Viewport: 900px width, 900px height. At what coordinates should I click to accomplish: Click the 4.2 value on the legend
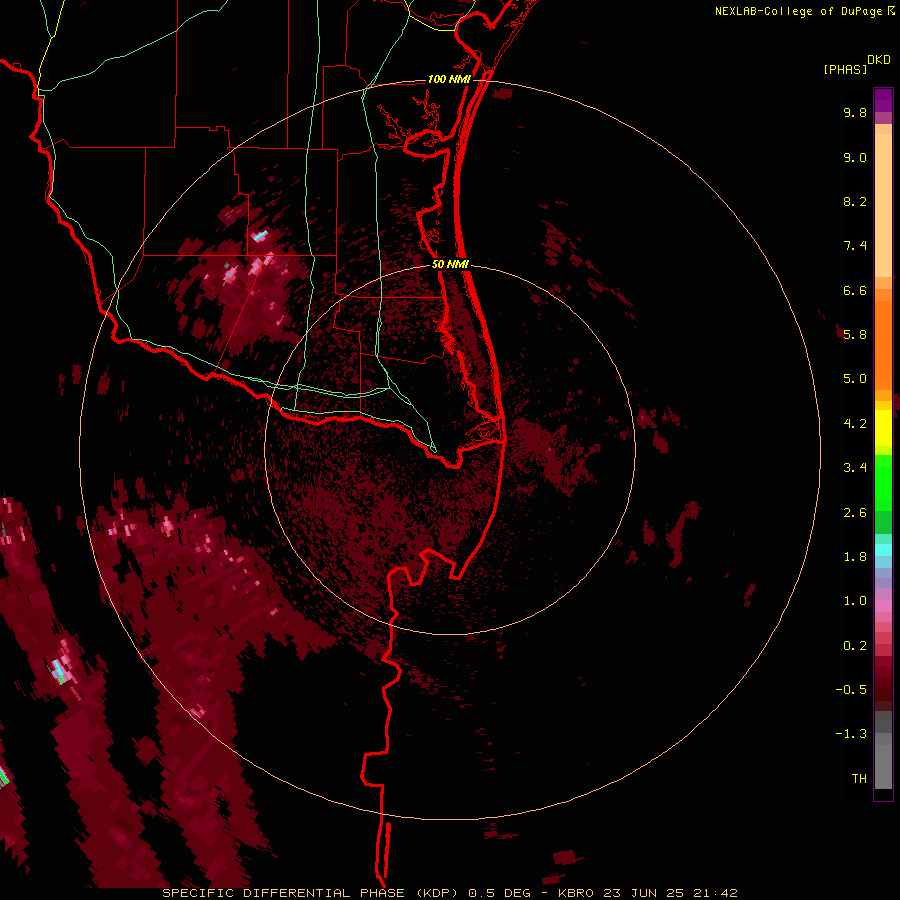pyautogui.click(x=855, y=424)
